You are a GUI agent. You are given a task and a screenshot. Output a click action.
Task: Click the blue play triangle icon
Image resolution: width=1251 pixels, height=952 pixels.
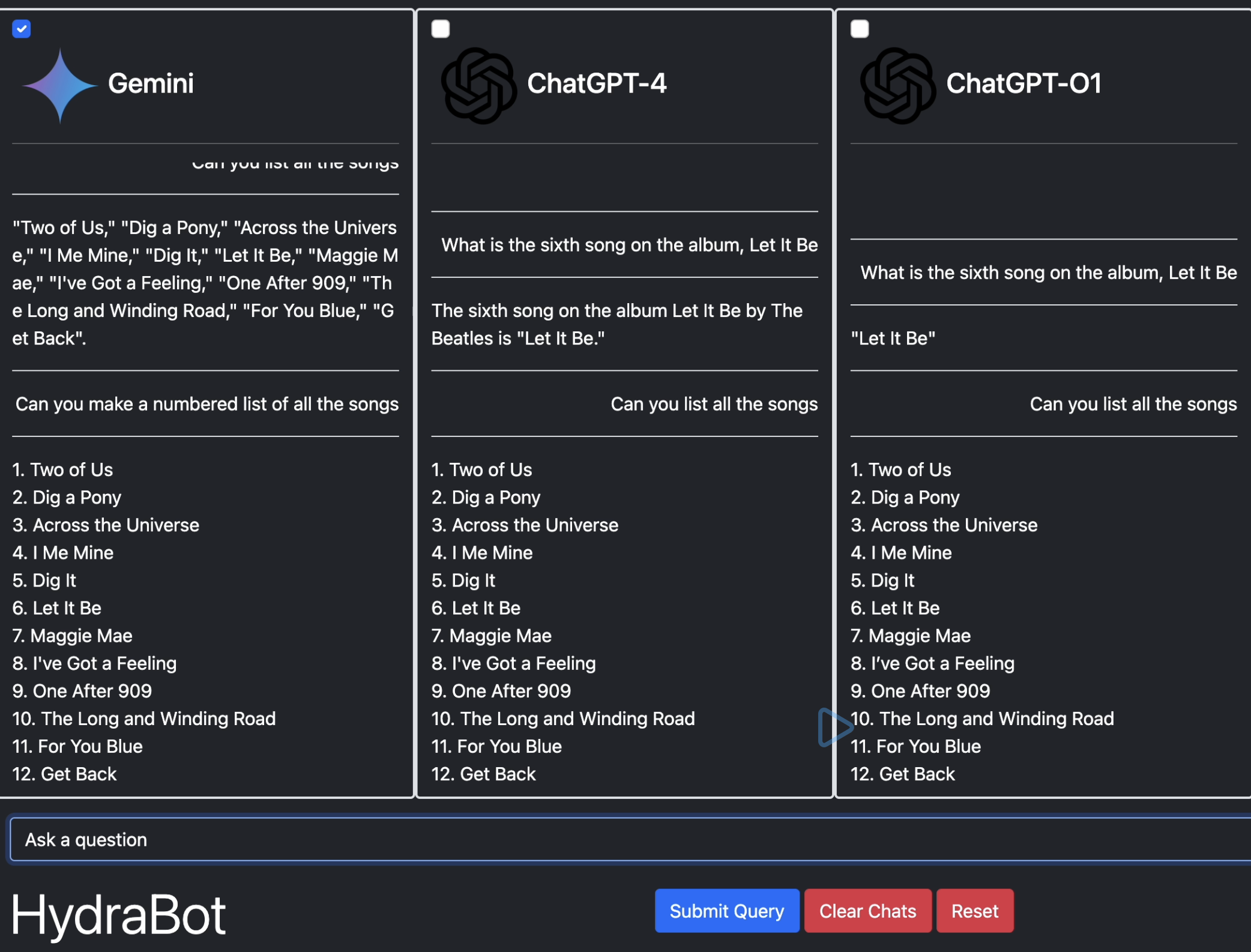click(834, 727)
